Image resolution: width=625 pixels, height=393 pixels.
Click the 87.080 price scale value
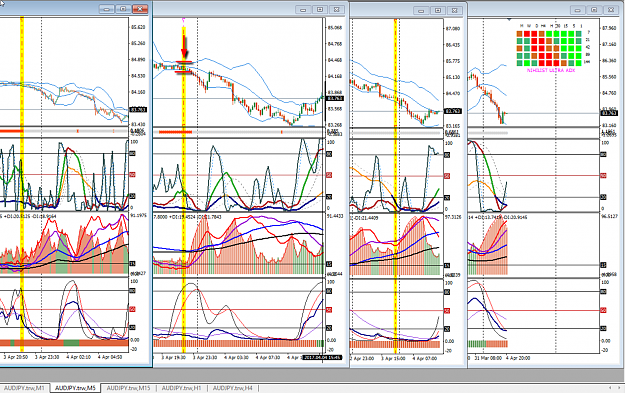[x=452, y=29]
